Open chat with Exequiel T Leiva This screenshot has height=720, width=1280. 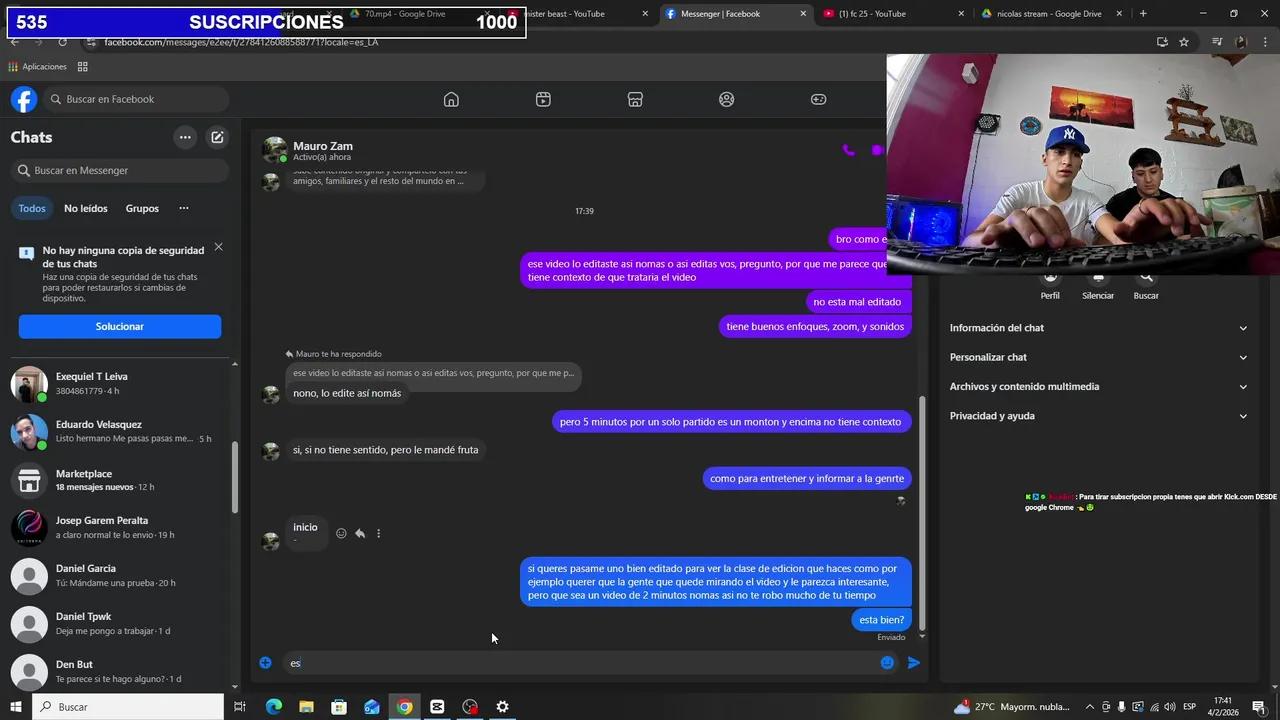coord(118,384)
